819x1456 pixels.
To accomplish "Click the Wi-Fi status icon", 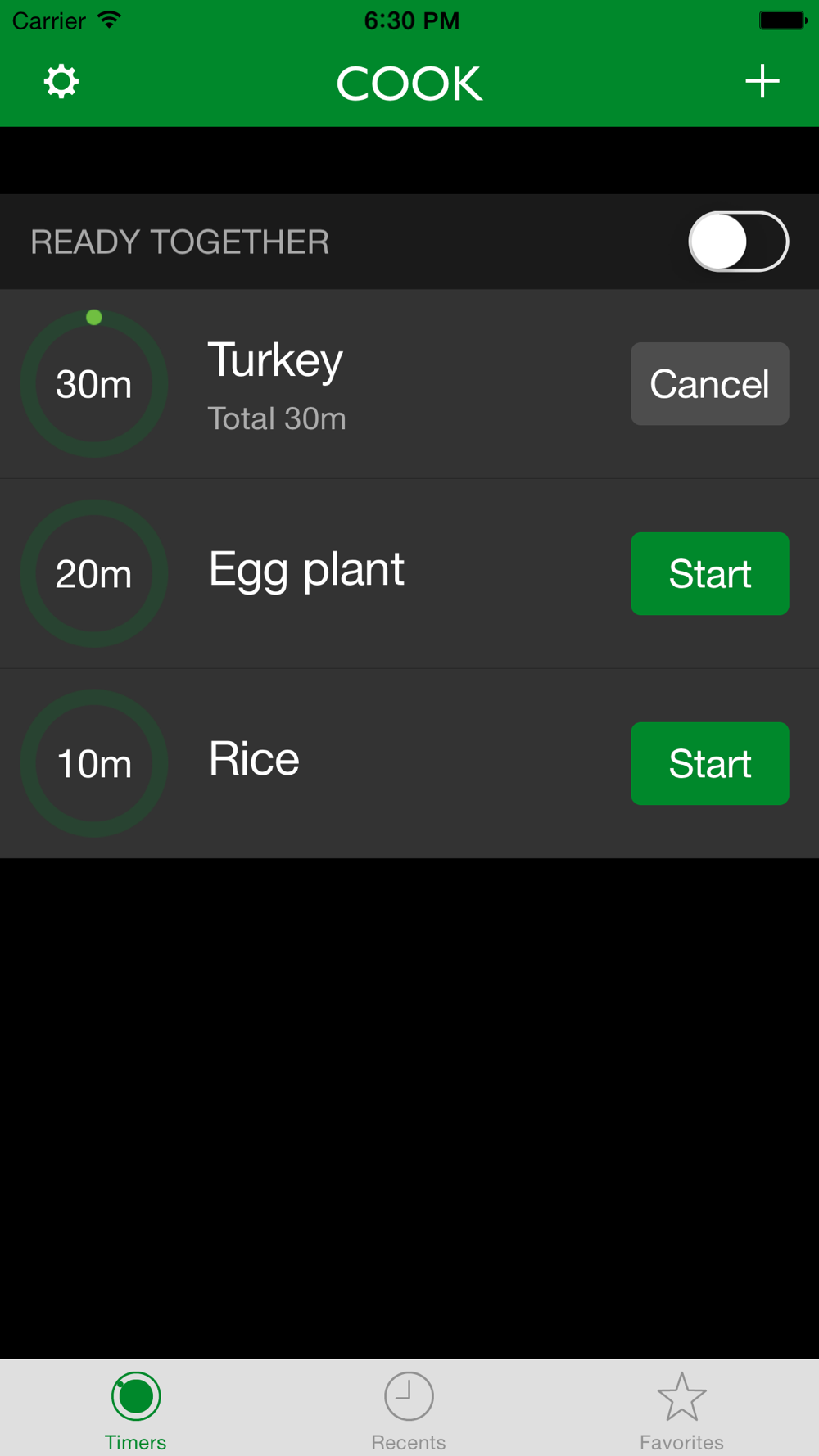I will 109,20.
